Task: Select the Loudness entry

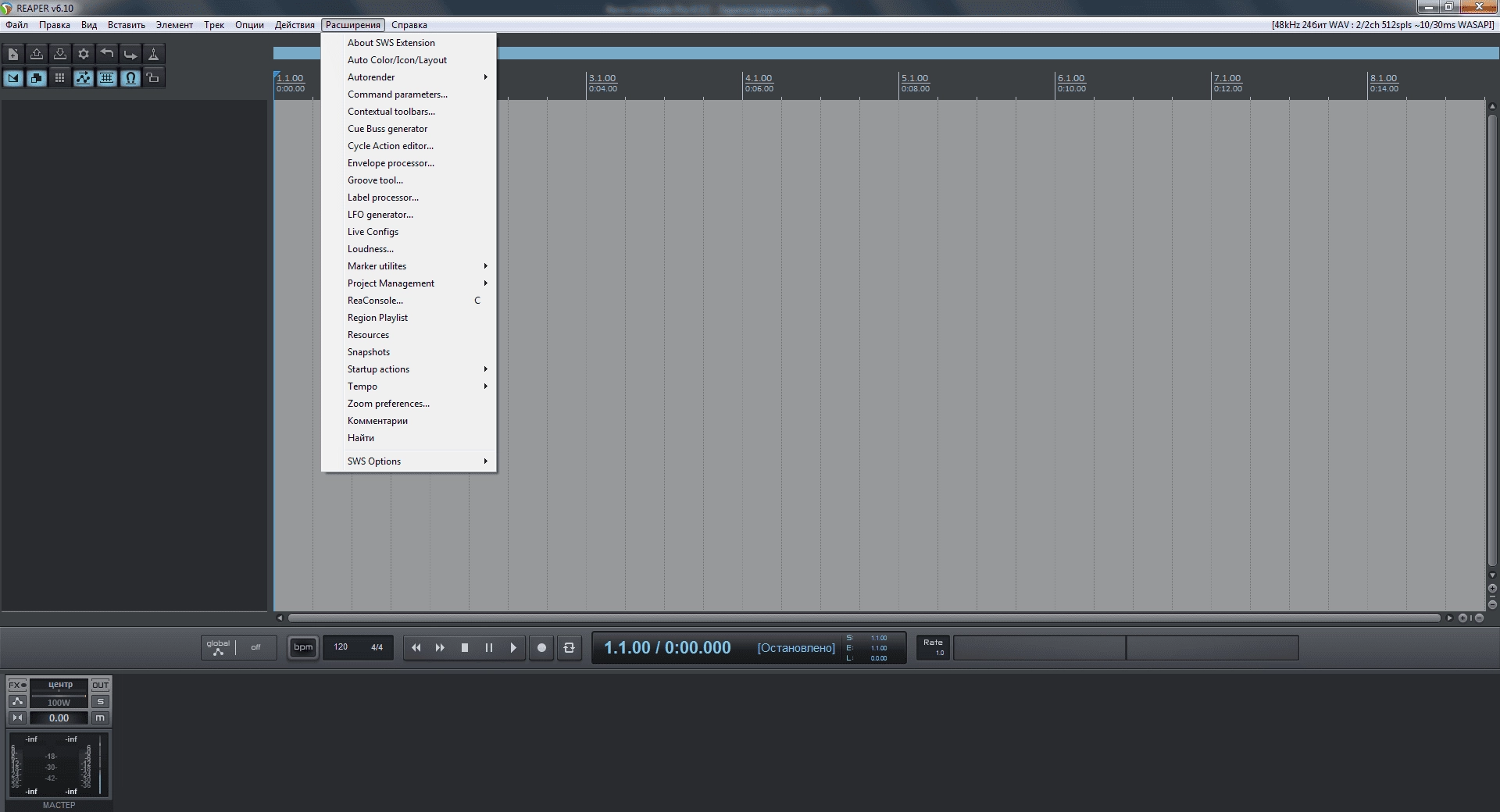Action: 409,249
